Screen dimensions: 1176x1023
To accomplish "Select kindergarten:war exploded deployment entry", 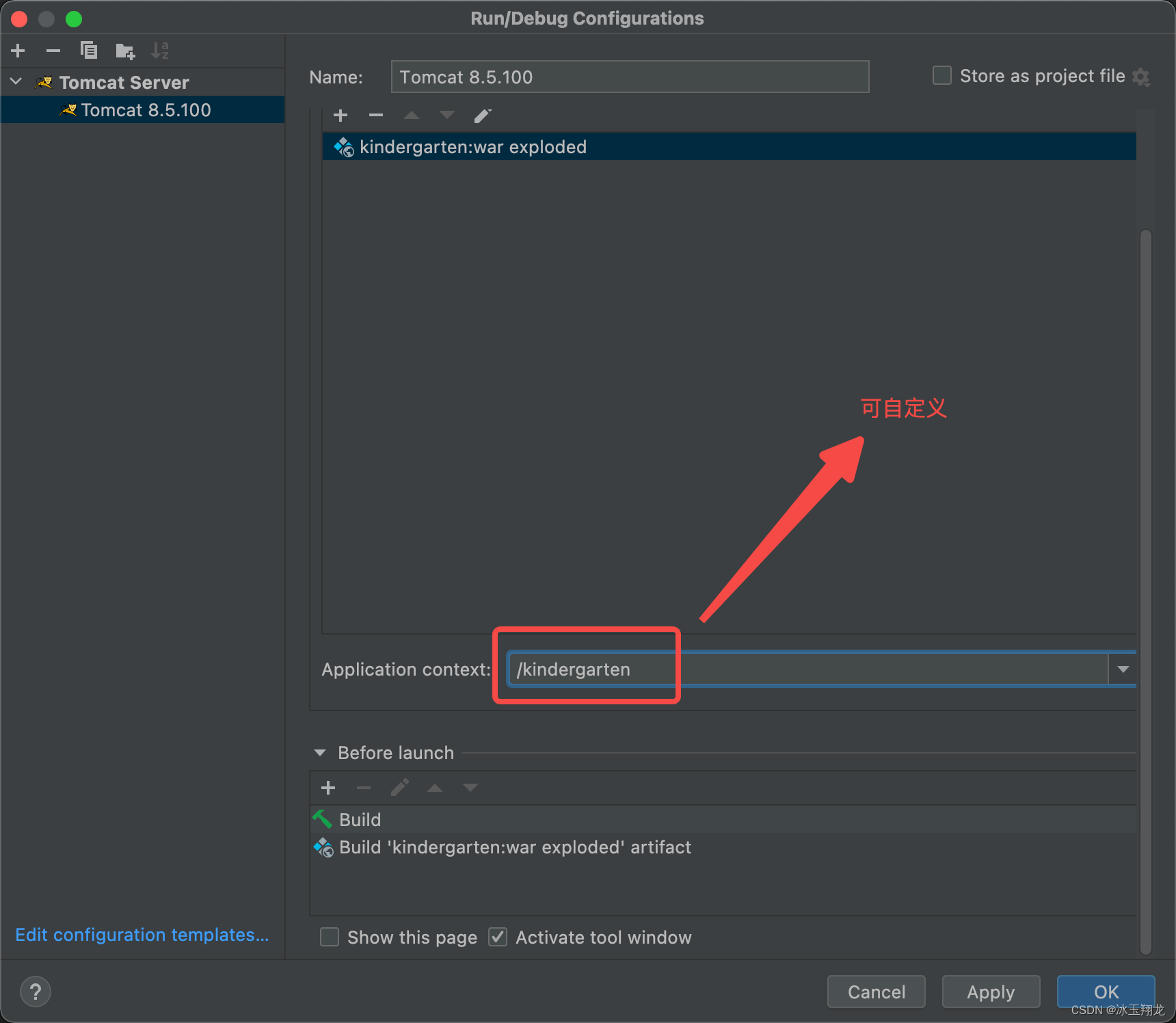I will point(473,147).
